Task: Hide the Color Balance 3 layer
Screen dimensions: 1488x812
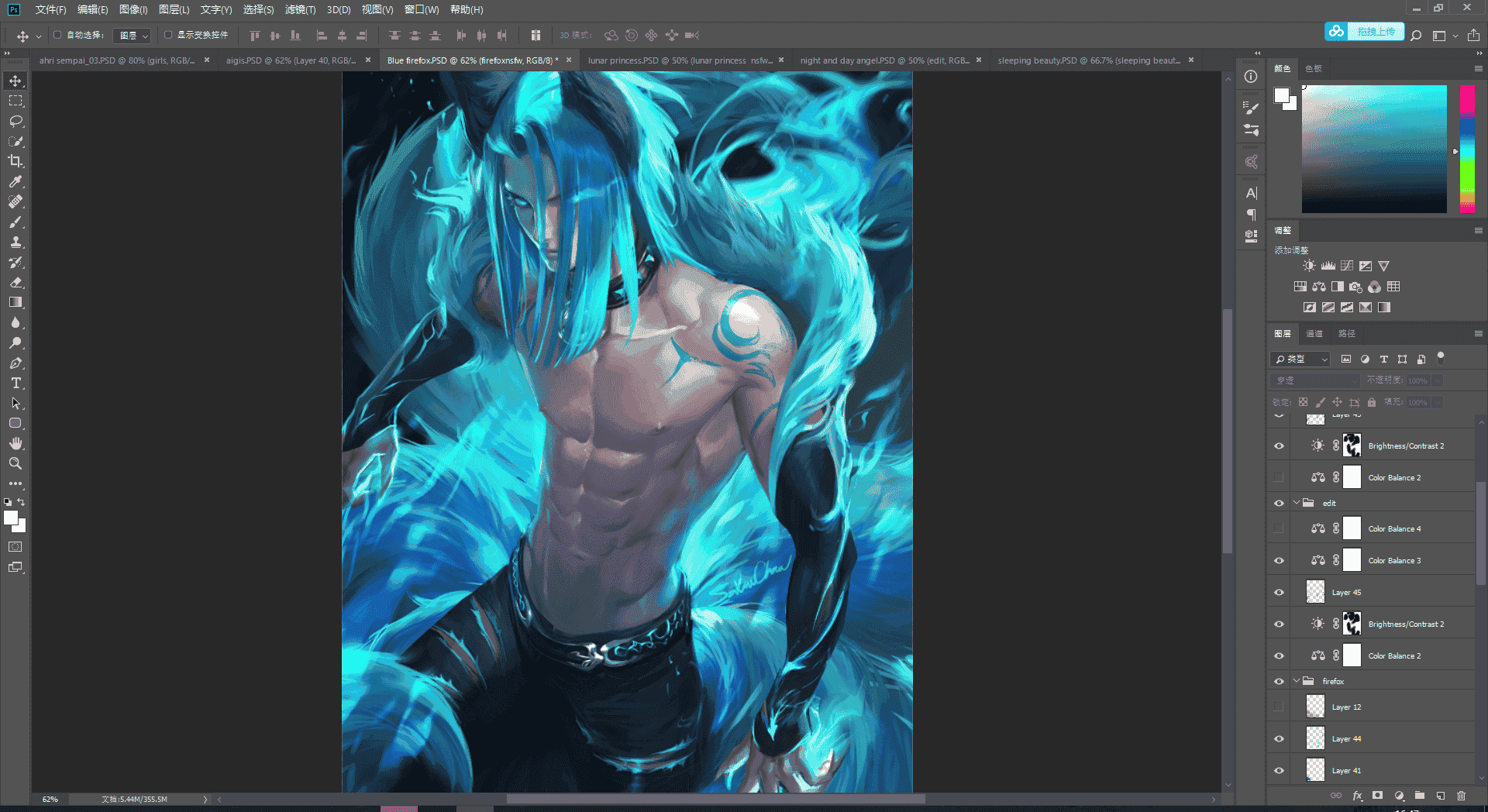Action: tap(1279, 561)
